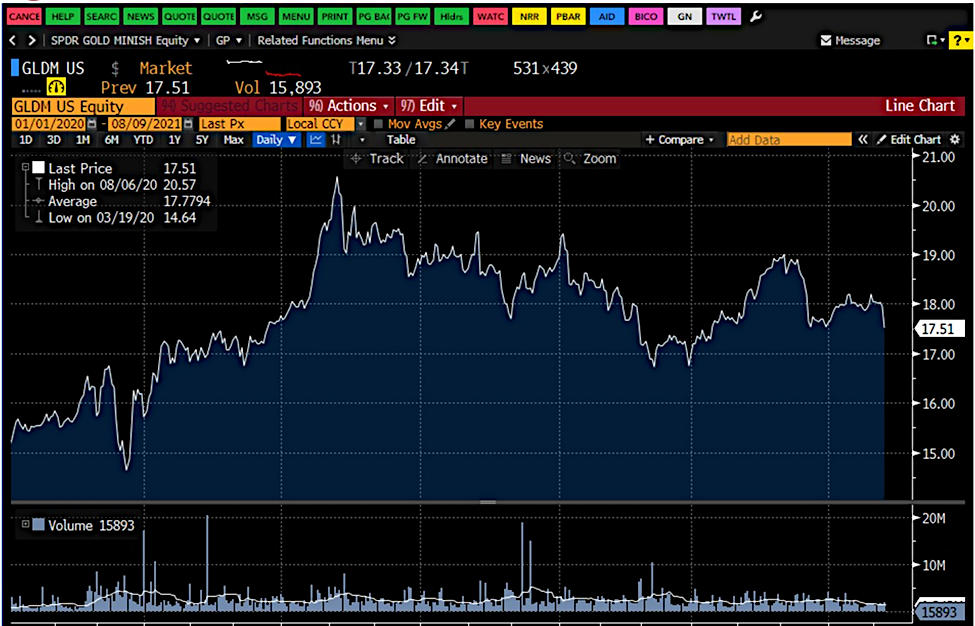
Task: Select the YTD range tab
Action: coord(143,140)
